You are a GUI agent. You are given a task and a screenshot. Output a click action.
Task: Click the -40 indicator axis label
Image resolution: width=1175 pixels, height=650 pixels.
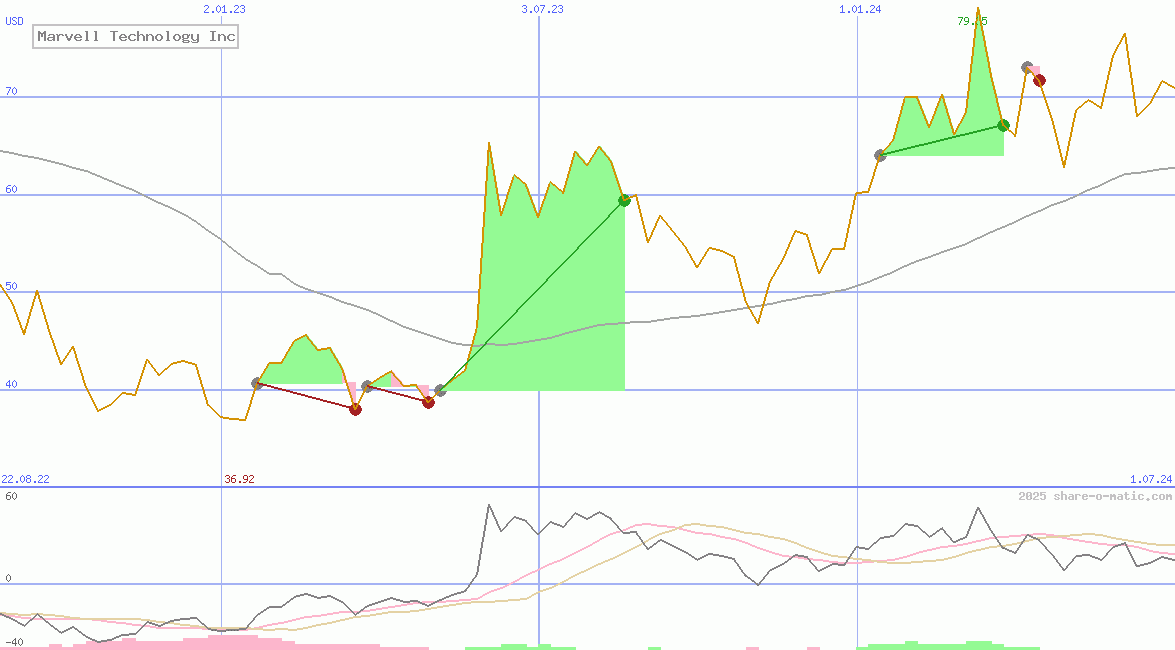(x=14, y=643)
